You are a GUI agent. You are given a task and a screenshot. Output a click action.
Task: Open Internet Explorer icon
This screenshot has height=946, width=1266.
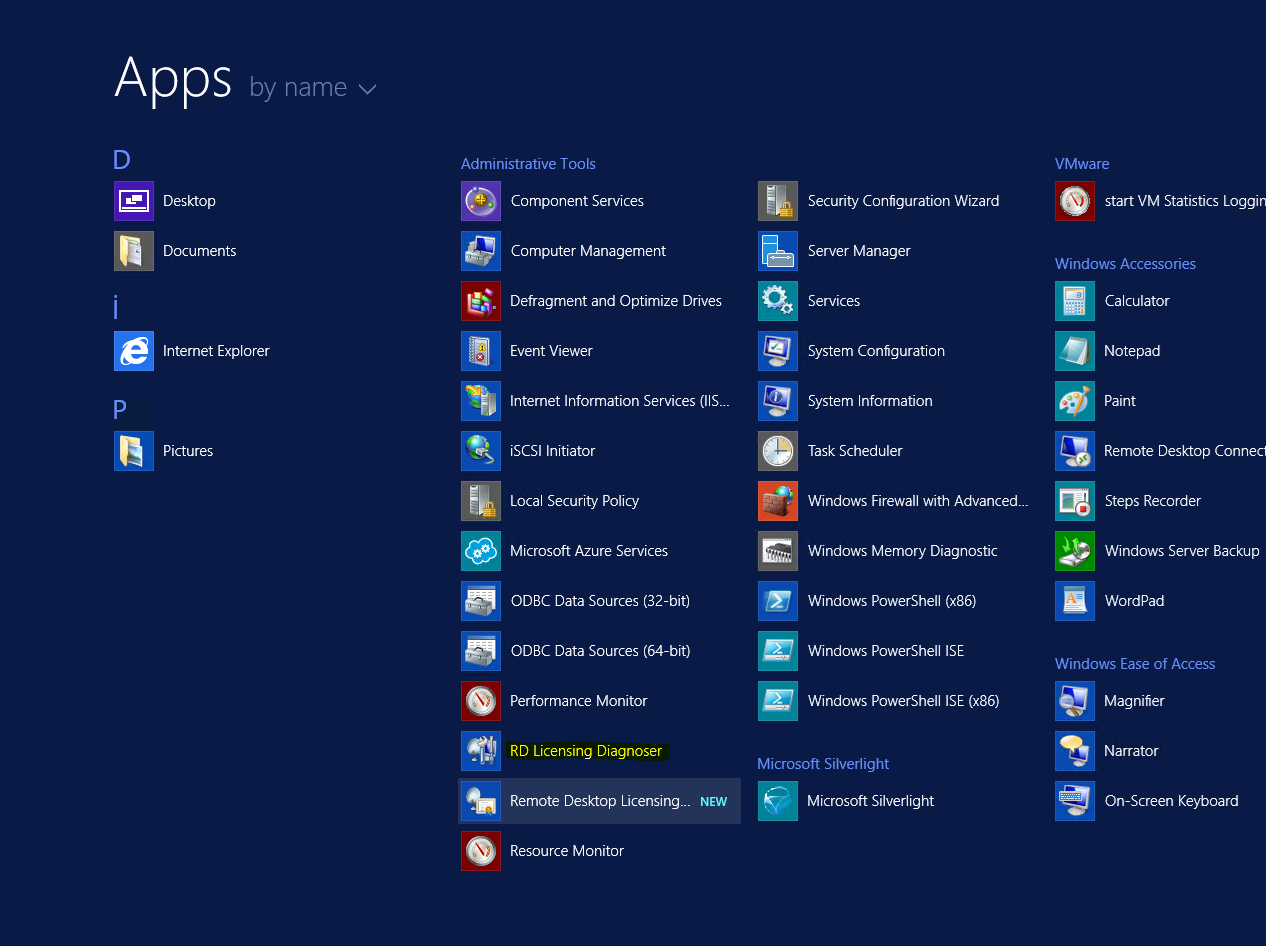pos(134,351)
